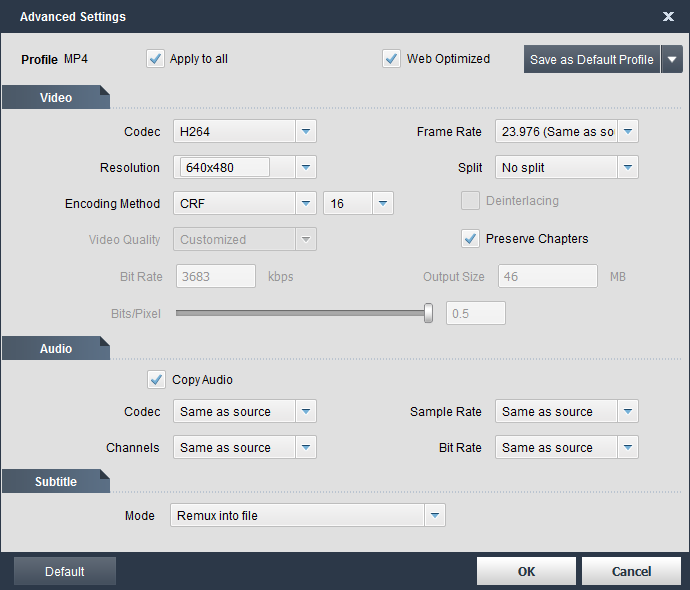Click the 640x480 resolution field
The image size is (690, 590).
pos(224,167)
